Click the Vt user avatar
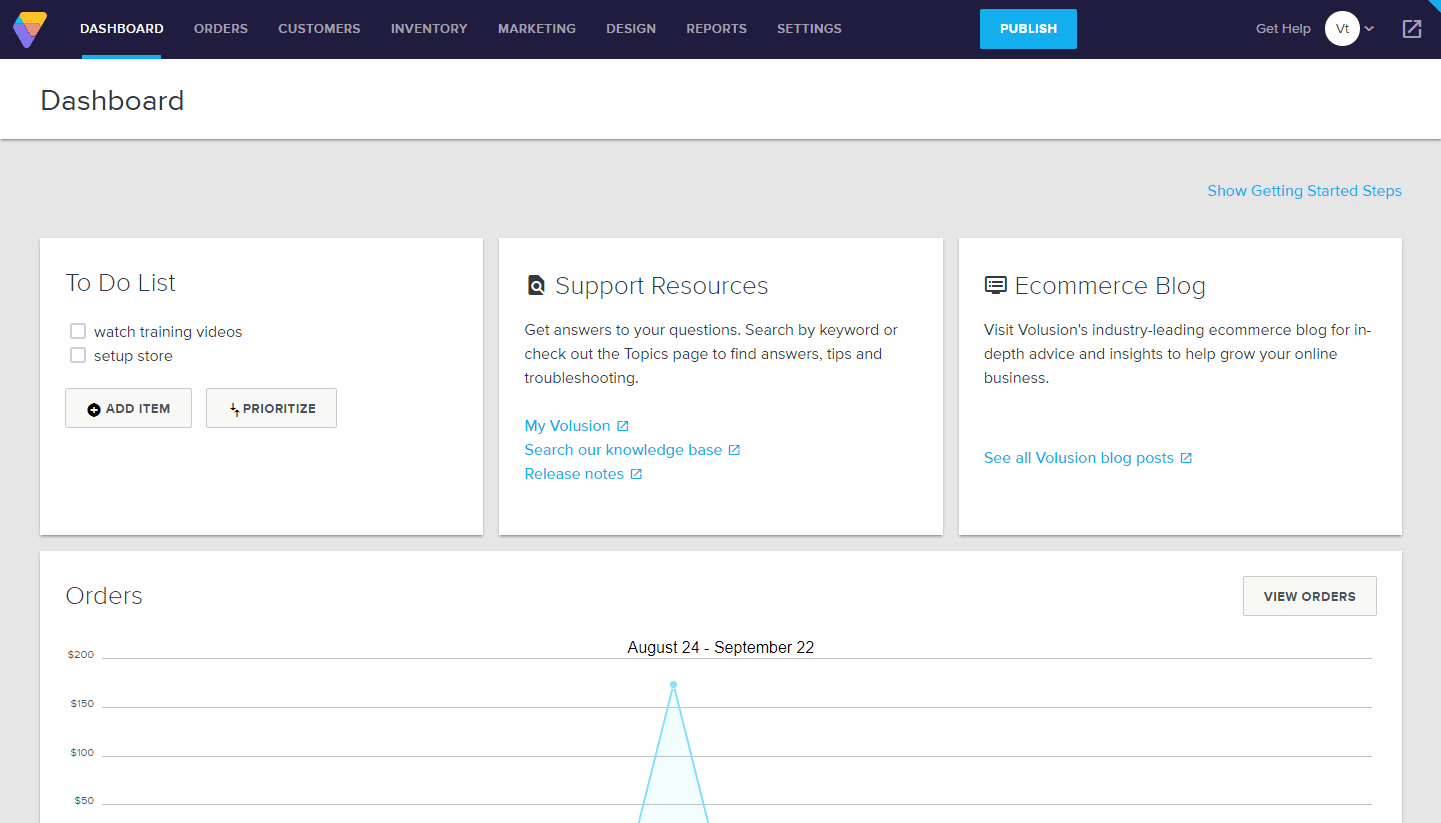 pos(1342,29)
